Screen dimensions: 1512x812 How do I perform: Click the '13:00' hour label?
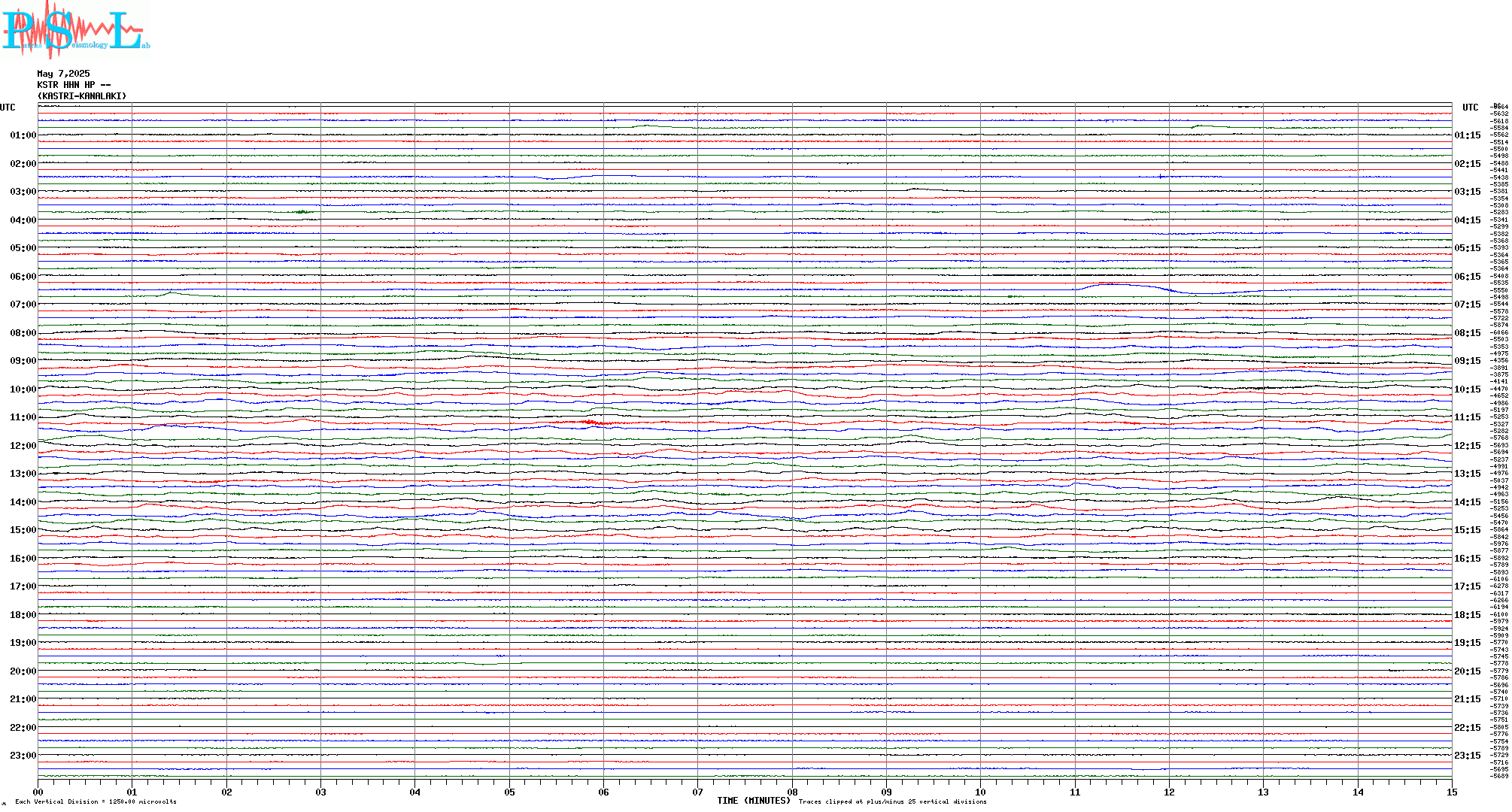(23, 474)
